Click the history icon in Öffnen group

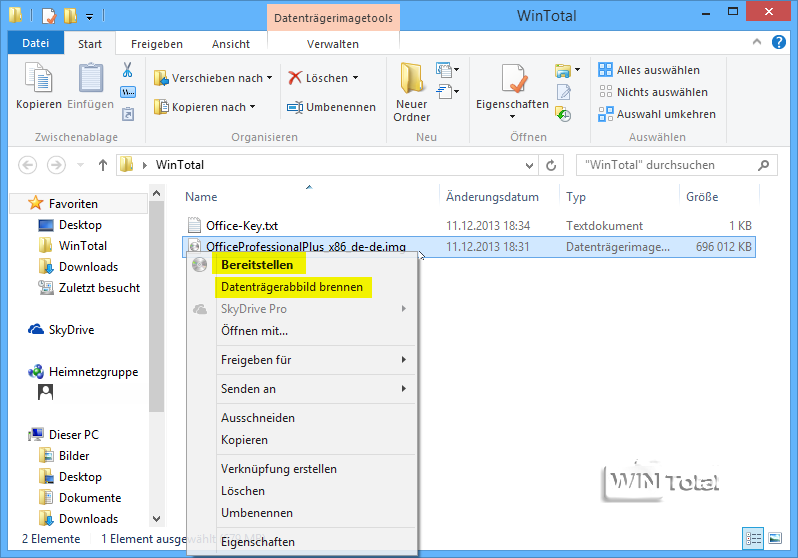(x=563, y=114)
